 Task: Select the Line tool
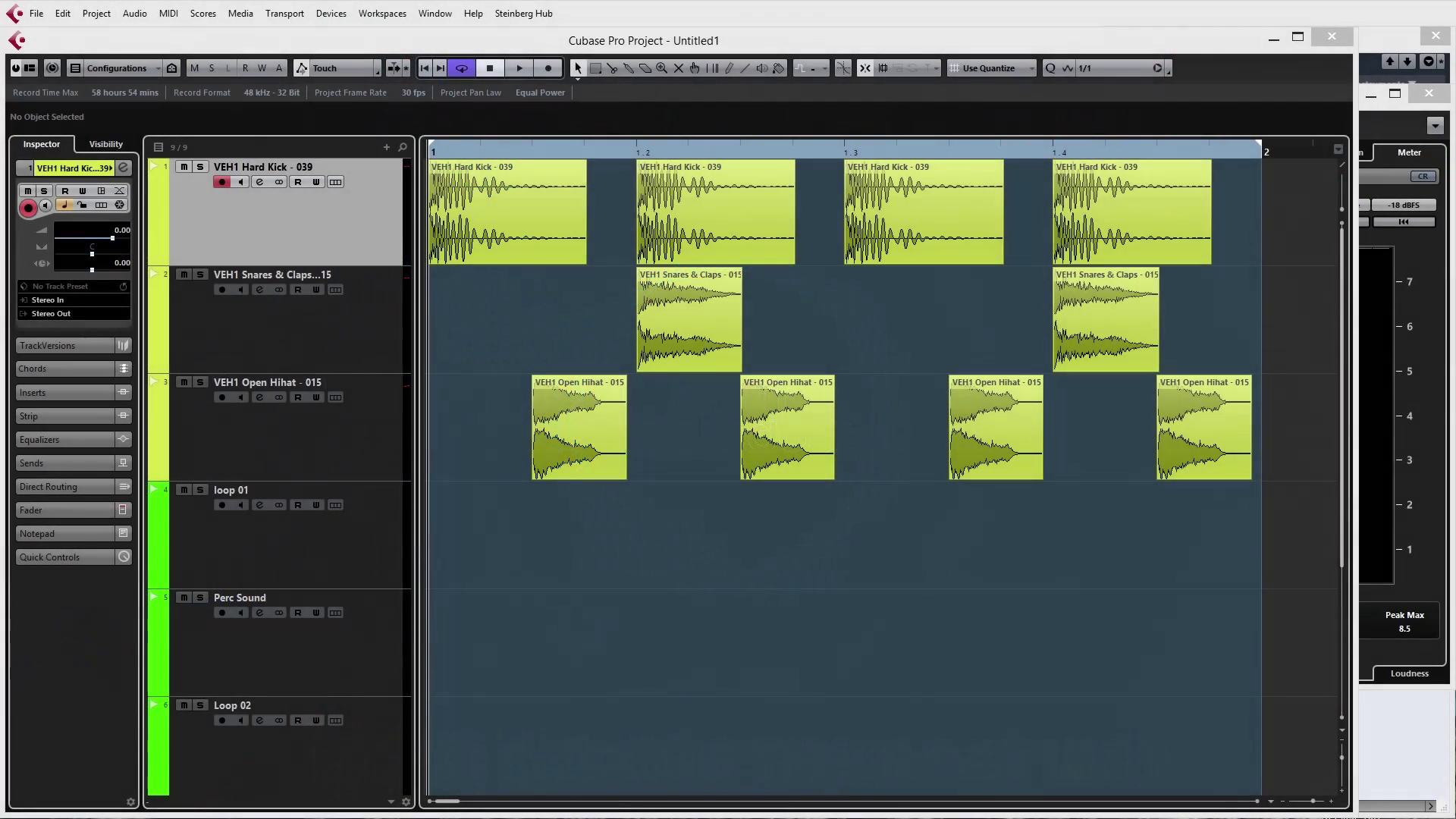click(745, 68)
